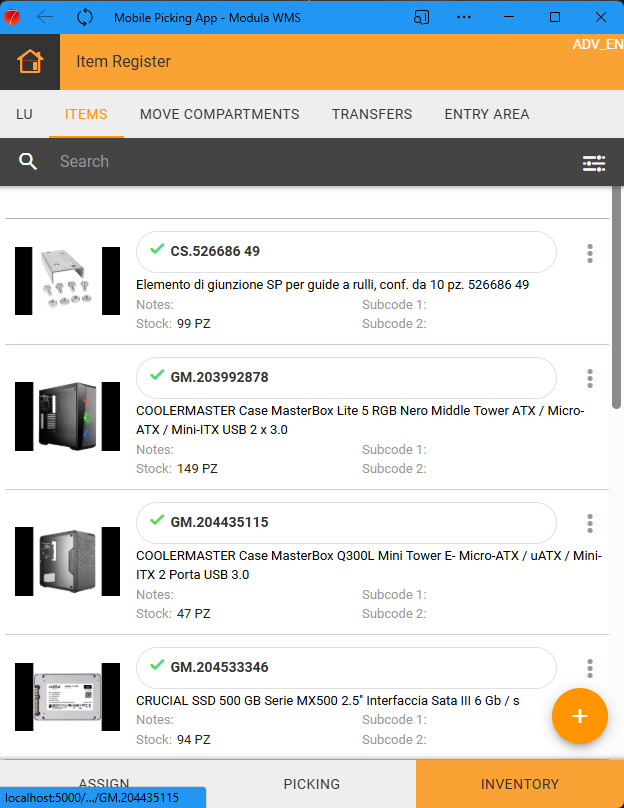Minimize the Mobile Picking App window
The width and height of the screenshot is (624, 808).
(509, 17)
